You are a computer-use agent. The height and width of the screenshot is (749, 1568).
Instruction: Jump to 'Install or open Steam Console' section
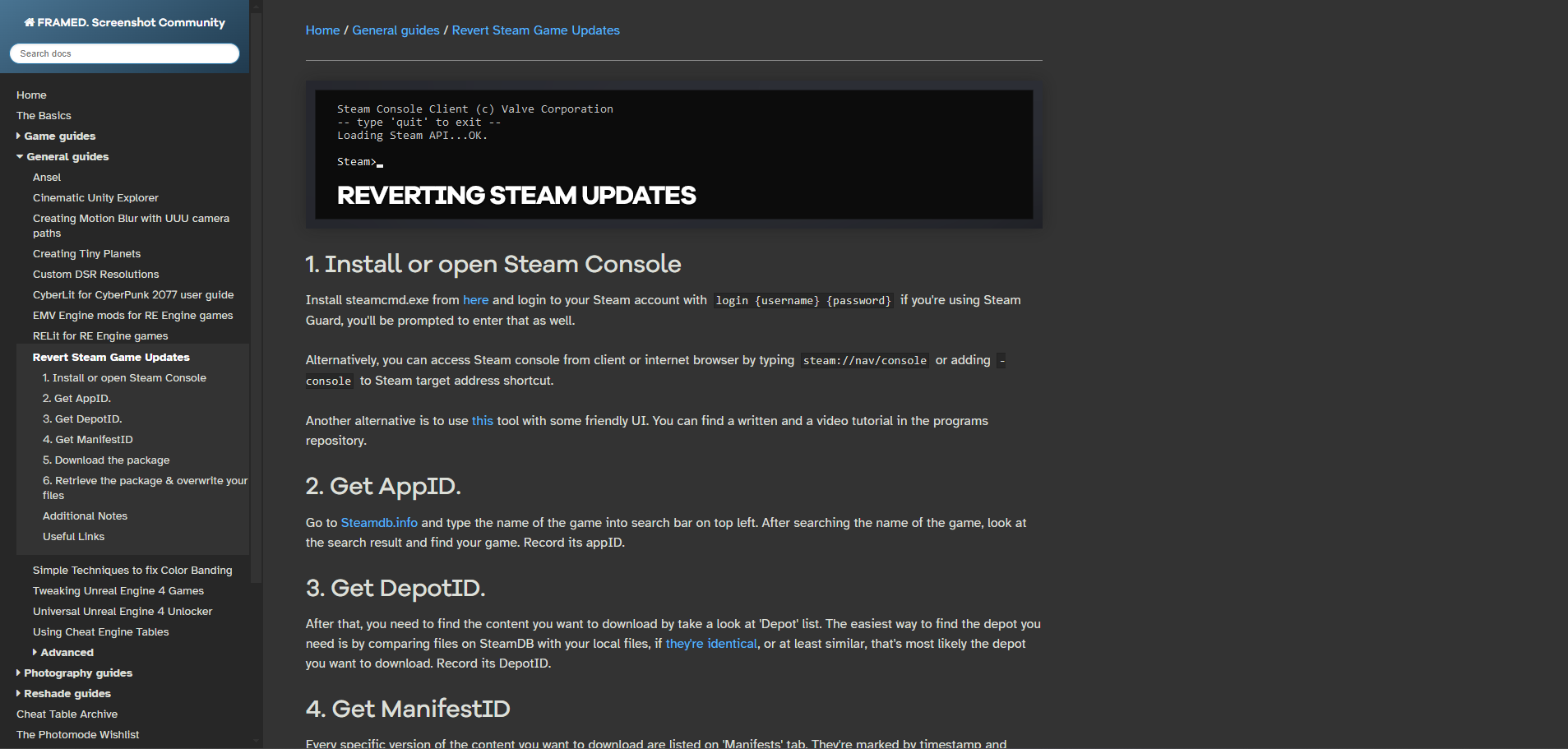pos(124,378)
